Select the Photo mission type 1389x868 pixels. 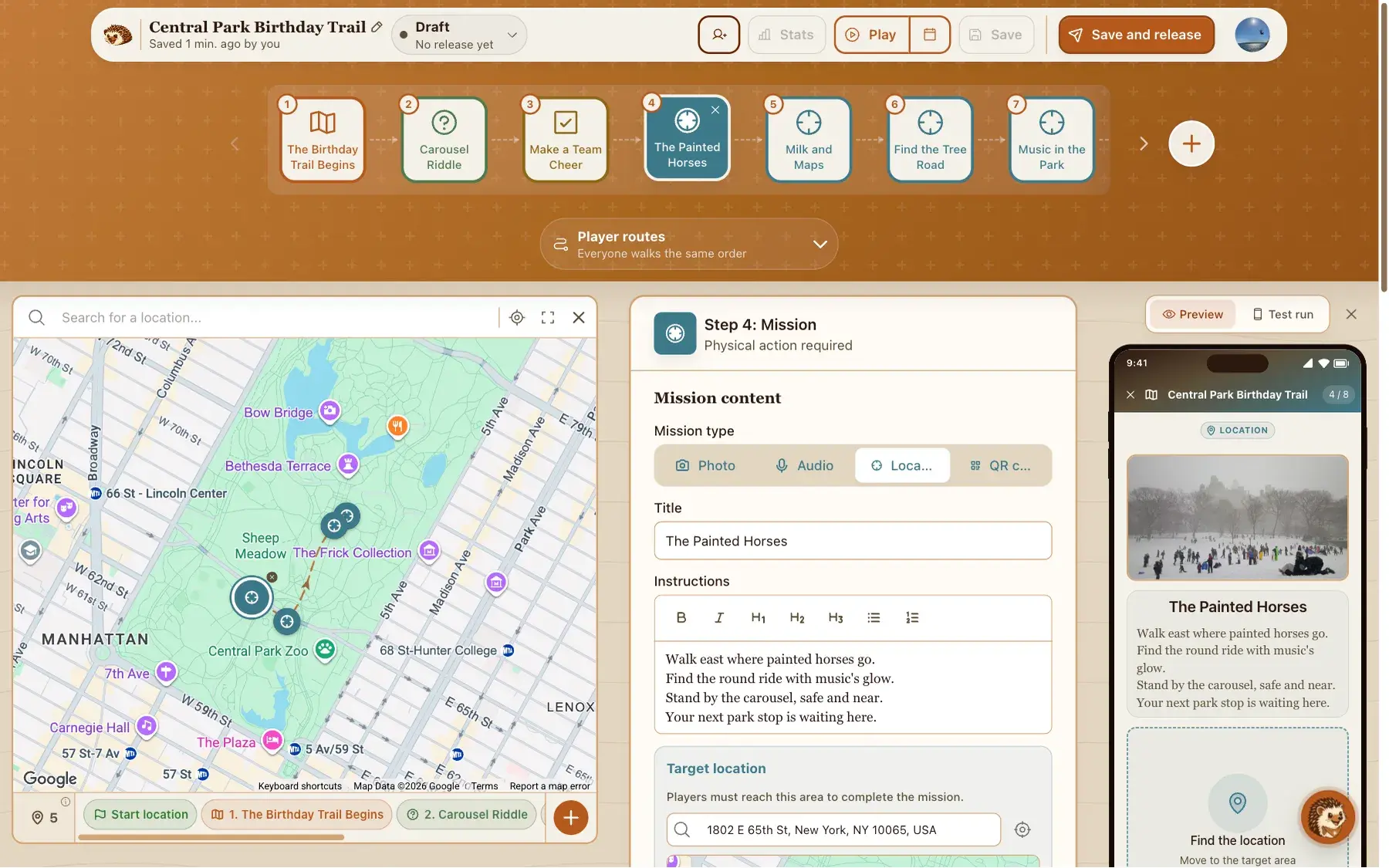[x=705, y=466]
